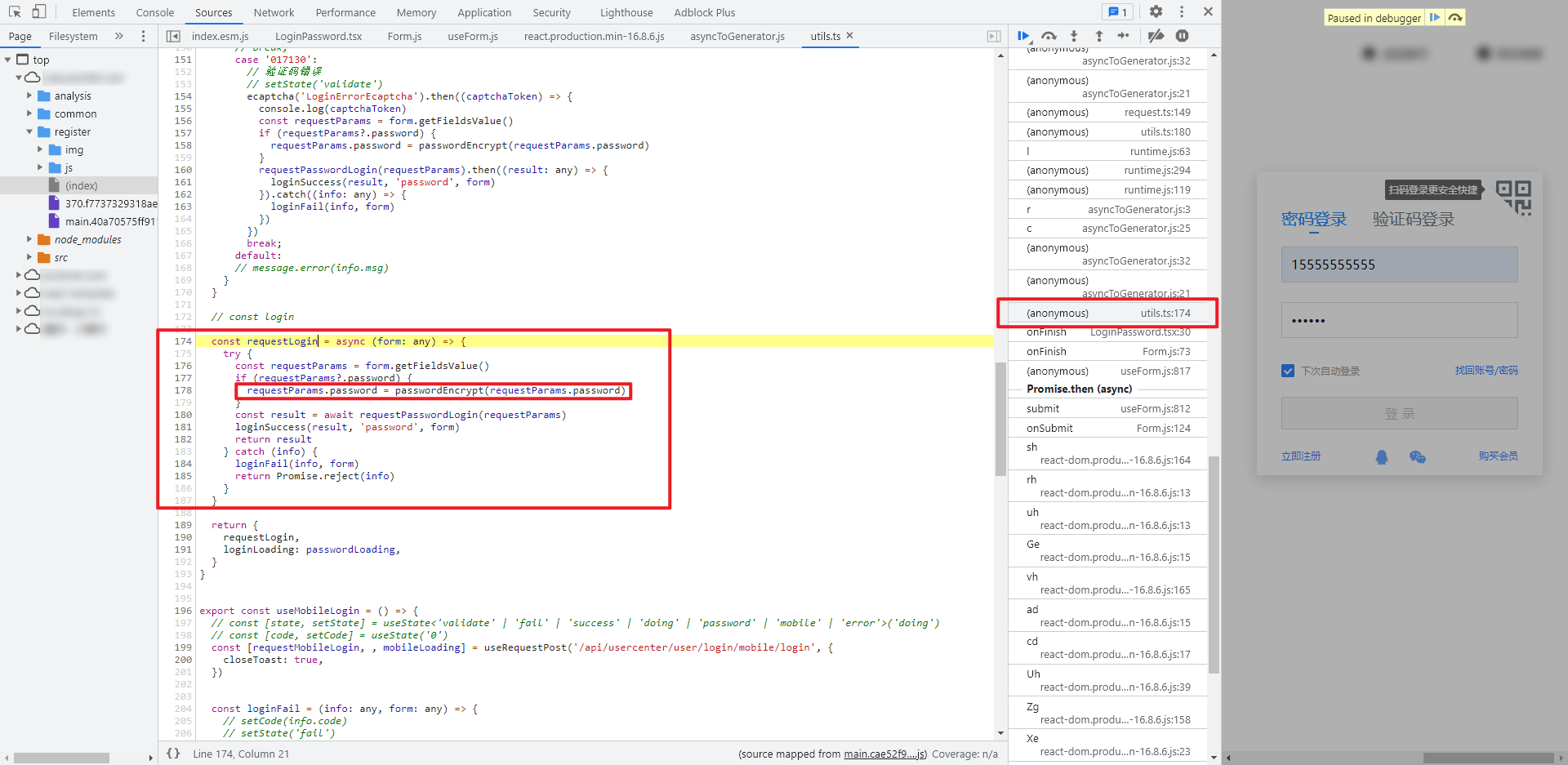Switch to 验证码登录 tab

point(1414,220)
